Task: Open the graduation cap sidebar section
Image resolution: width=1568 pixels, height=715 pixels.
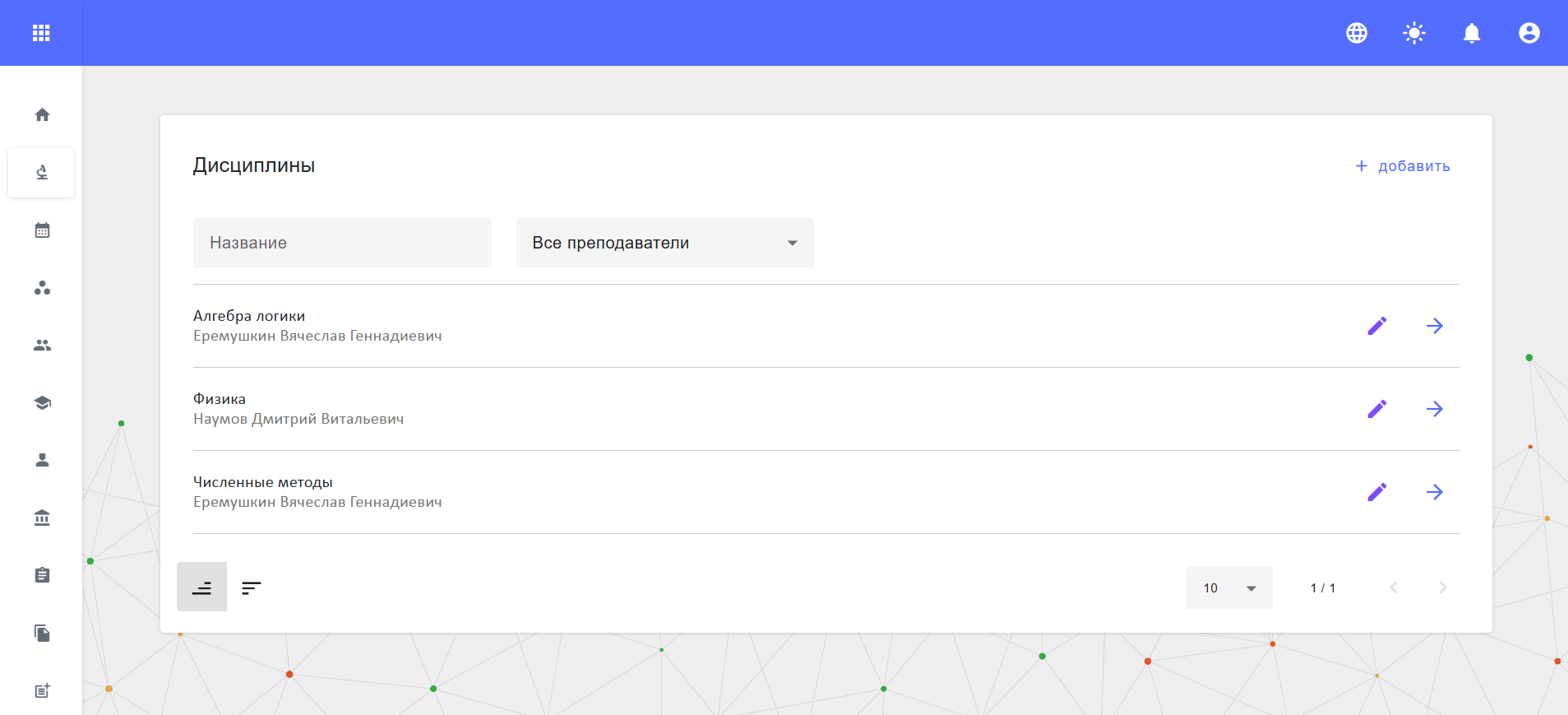Action: (x=42, y=403)
